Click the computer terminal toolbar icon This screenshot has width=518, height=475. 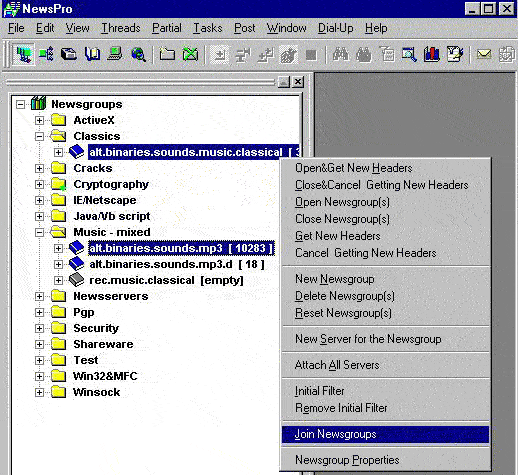point(115,54)
